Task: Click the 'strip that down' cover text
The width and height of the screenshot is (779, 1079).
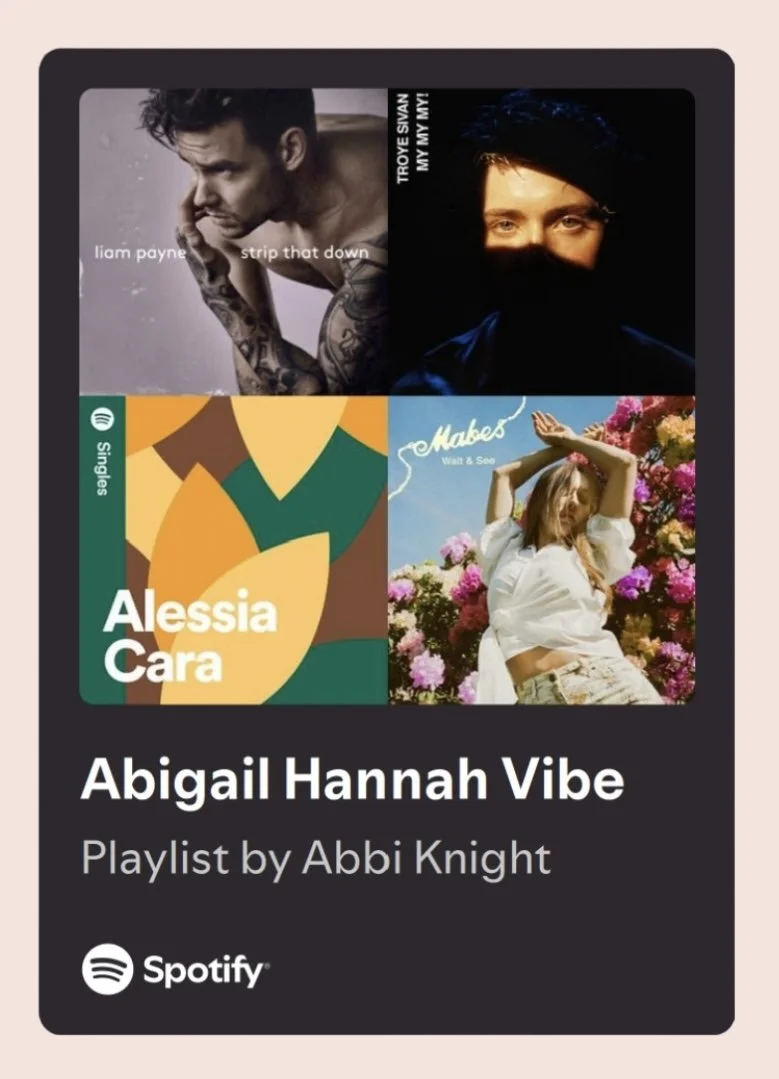Action: point(304,253)
